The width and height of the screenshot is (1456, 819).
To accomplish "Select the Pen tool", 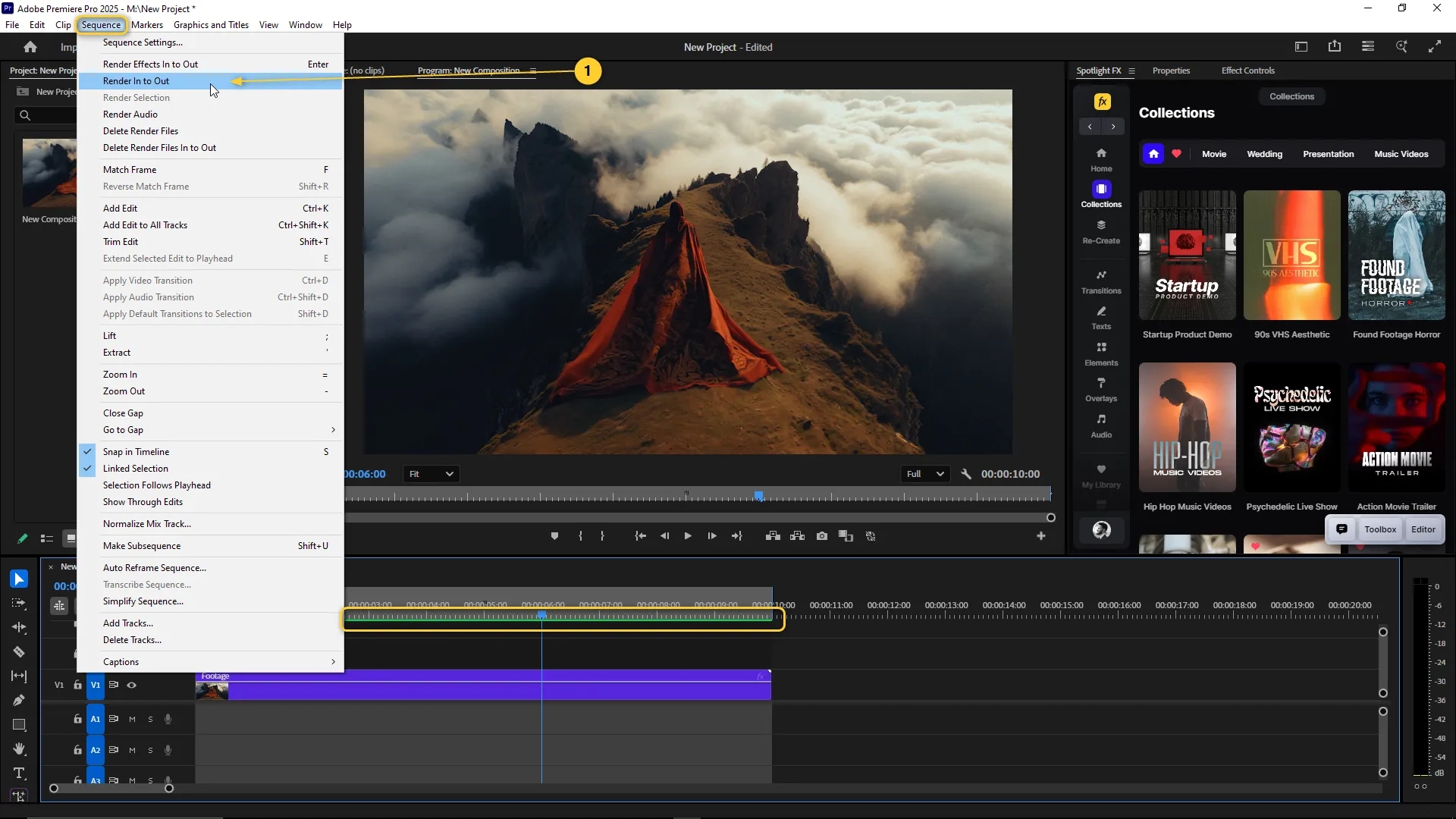I will tap(19, 701).
